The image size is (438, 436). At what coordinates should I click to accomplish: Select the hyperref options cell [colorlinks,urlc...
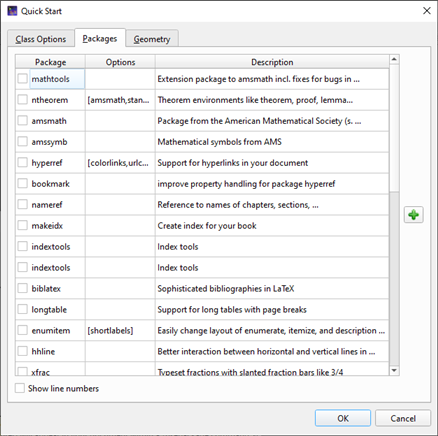click(120, 163)
